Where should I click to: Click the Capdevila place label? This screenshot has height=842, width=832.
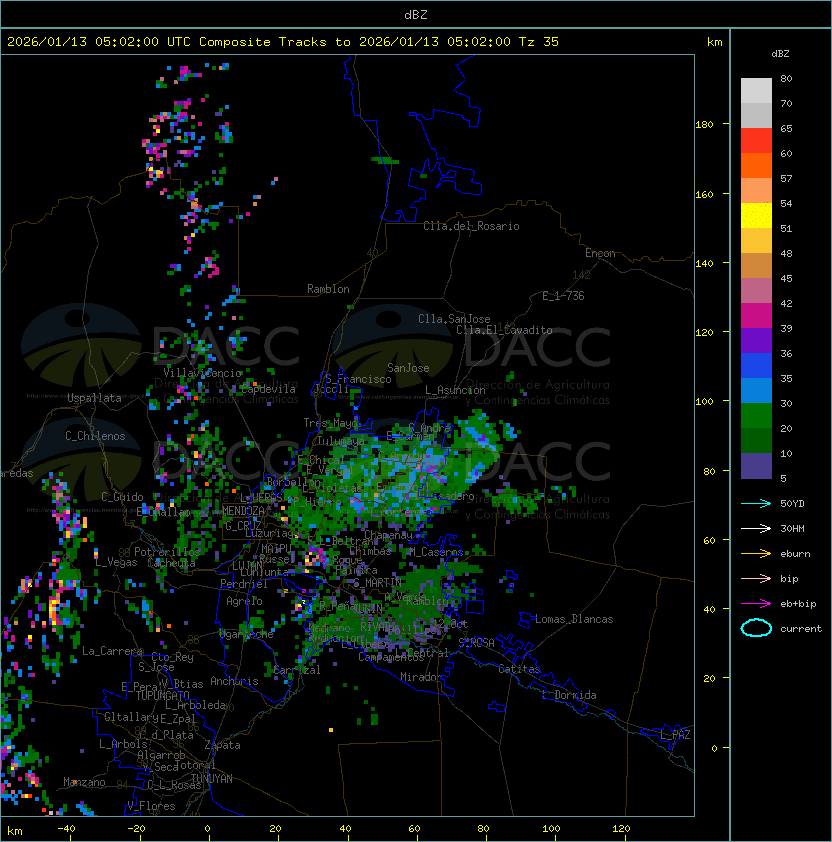coord(269,389)
